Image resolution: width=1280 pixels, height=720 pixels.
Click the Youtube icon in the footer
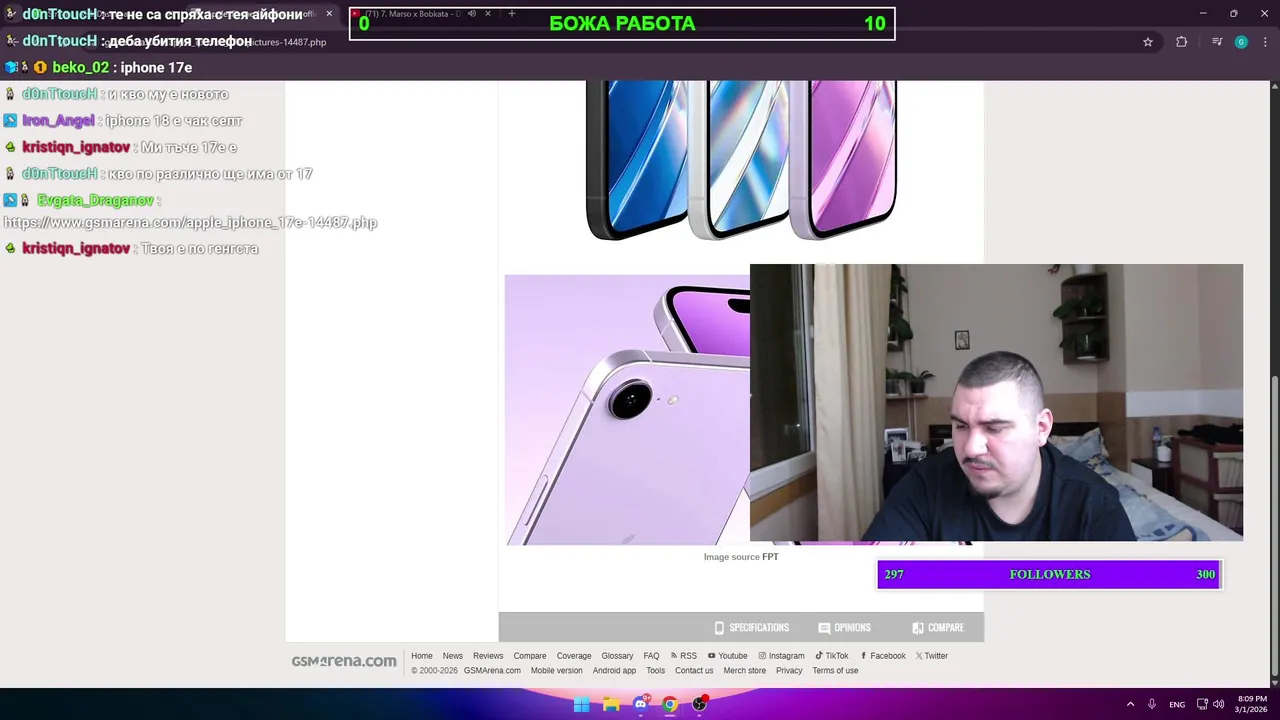point(711,656)
